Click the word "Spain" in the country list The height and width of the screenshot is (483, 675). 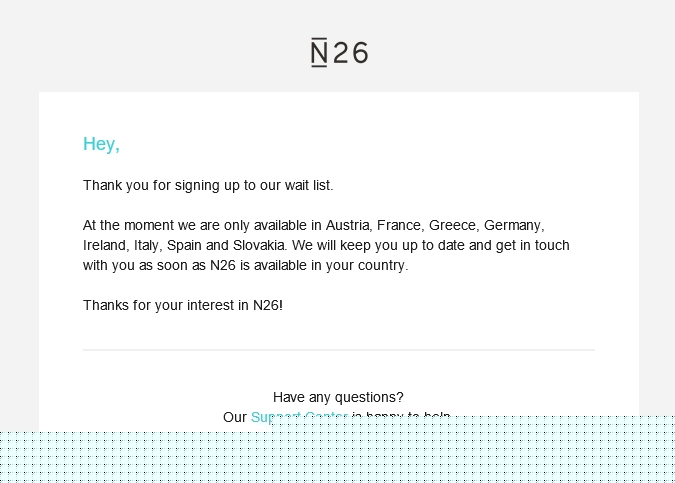point(184,245)
